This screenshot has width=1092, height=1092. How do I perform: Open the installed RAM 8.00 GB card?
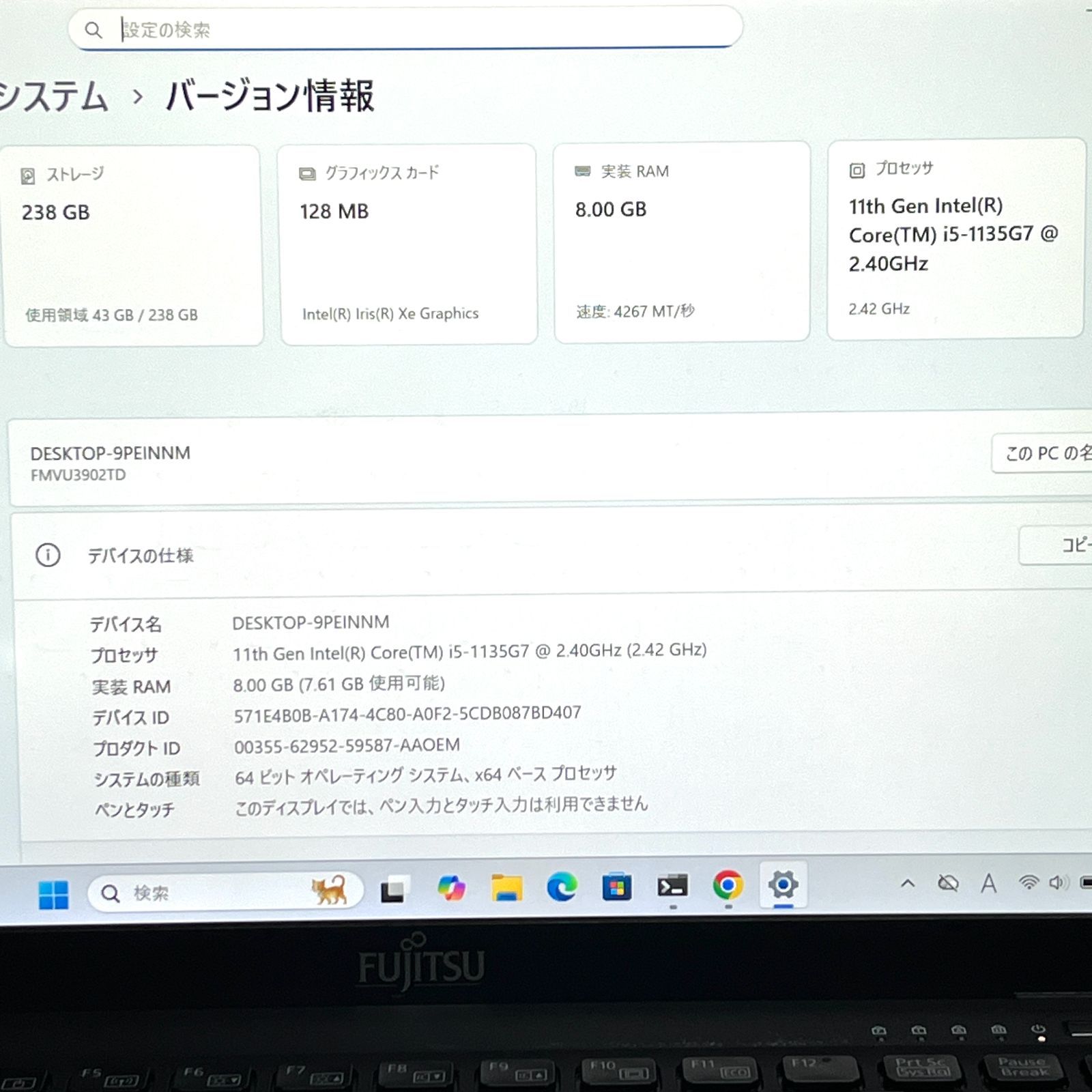pyautogui.click(x=682, y=242)
